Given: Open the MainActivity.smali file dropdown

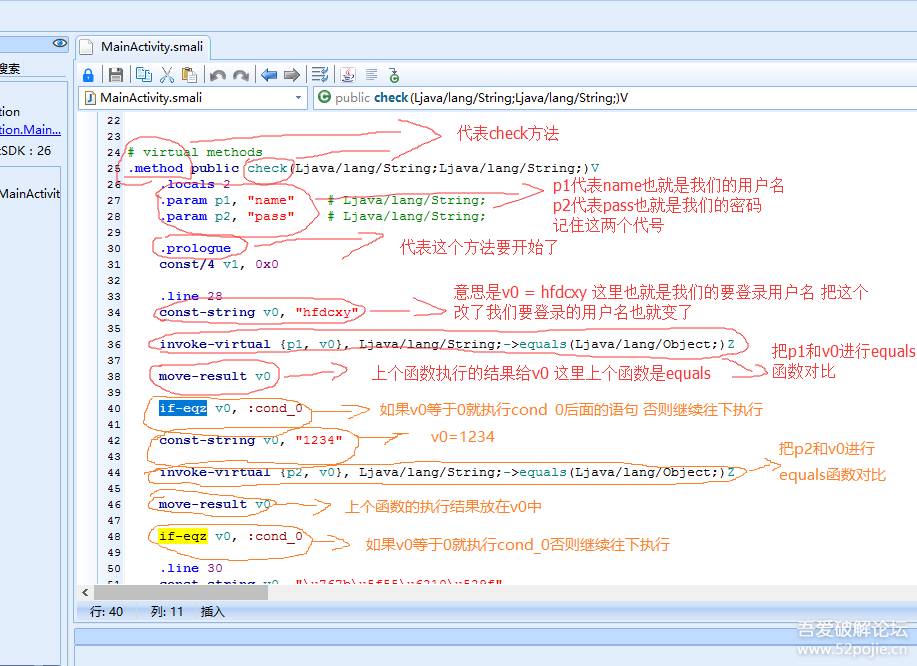Looking at the screenshot, I should 193,98.
